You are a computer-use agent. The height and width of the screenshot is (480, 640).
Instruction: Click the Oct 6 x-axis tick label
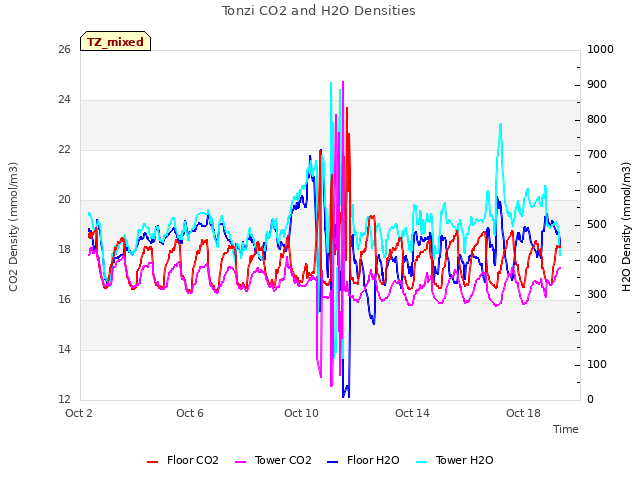[190, 413]
